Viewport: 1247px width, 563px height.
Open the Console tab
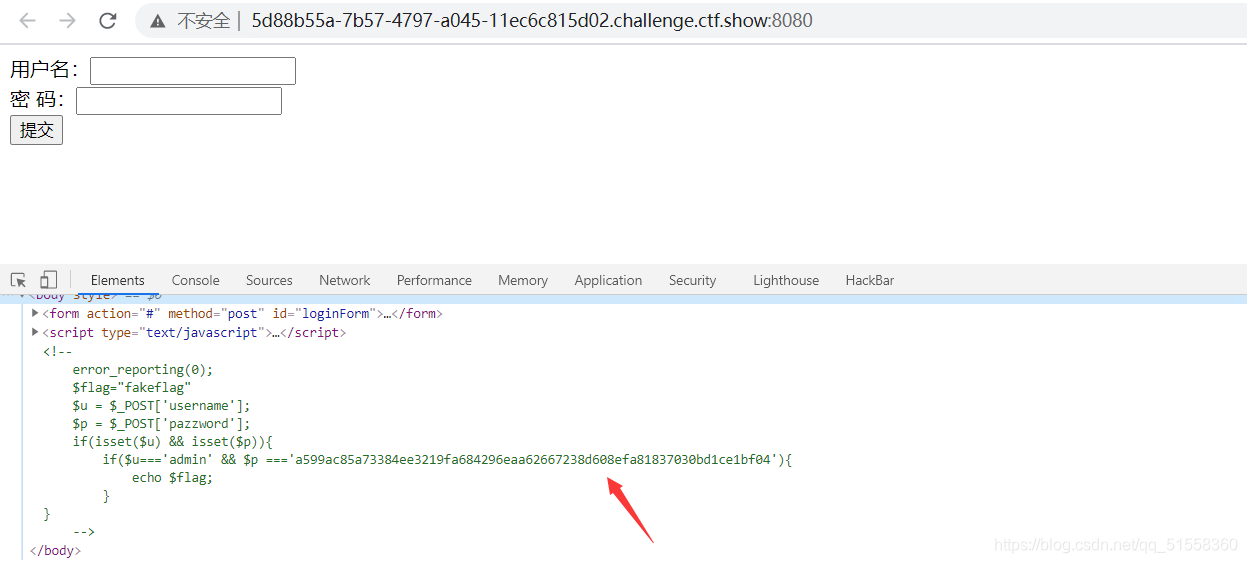pyautogui.click(x=195, y=280)
